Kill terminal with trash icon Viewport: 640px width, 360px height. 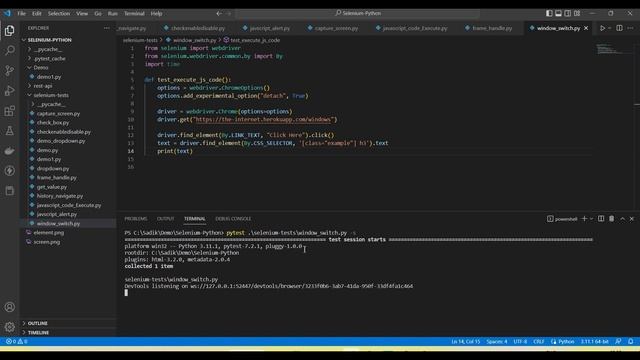611,219
